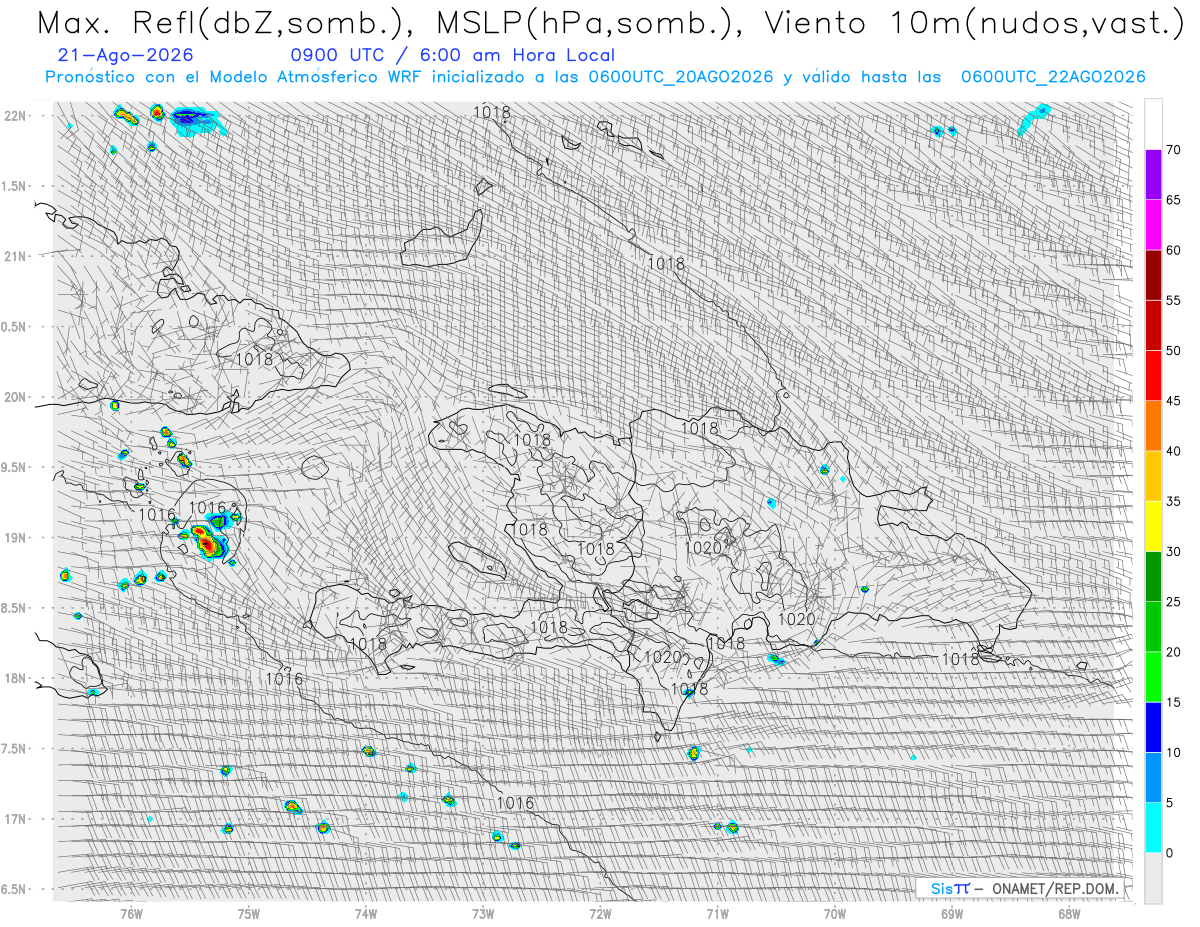
Task: Pick the cyan 0-5 dBZ colorbar segment
Action: pos(1153,827)
